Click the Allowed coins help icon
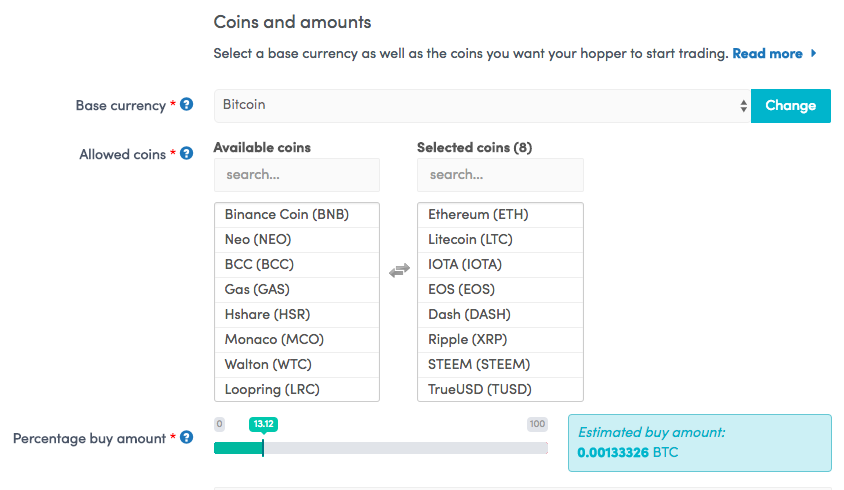This screenshot has height=490, width=844. [186, 153]
